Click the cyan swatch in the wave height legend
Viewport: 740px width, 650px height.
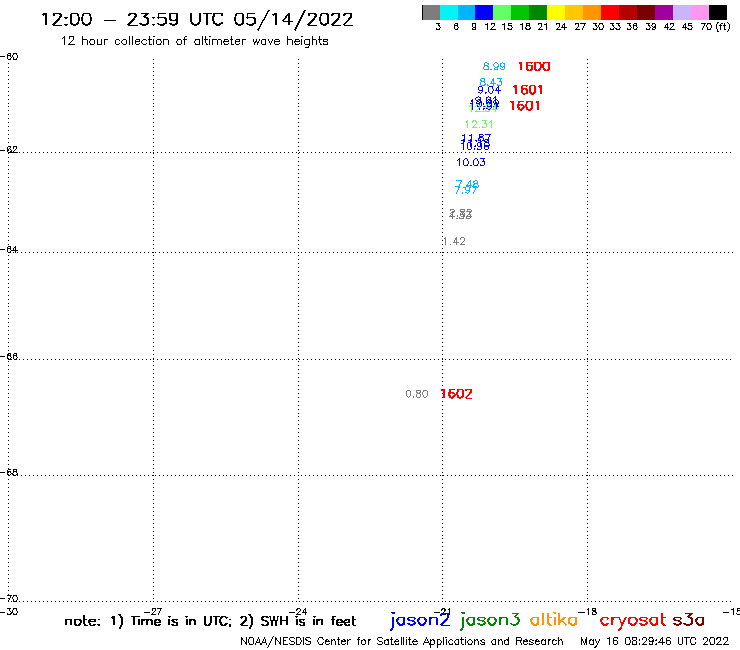(x=449, y=12)
